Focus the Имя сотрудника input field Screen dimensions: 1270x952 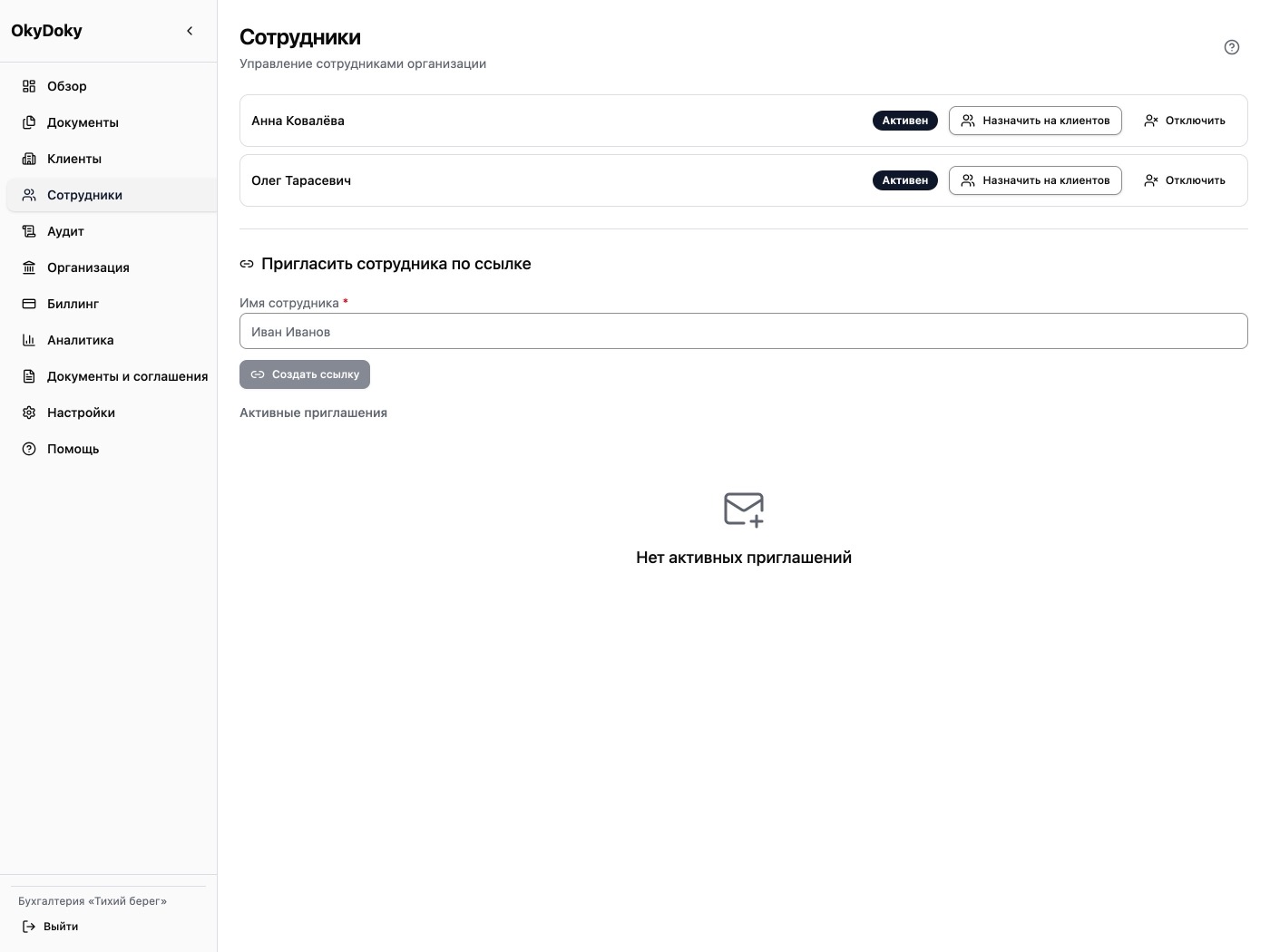pos(744,331)
